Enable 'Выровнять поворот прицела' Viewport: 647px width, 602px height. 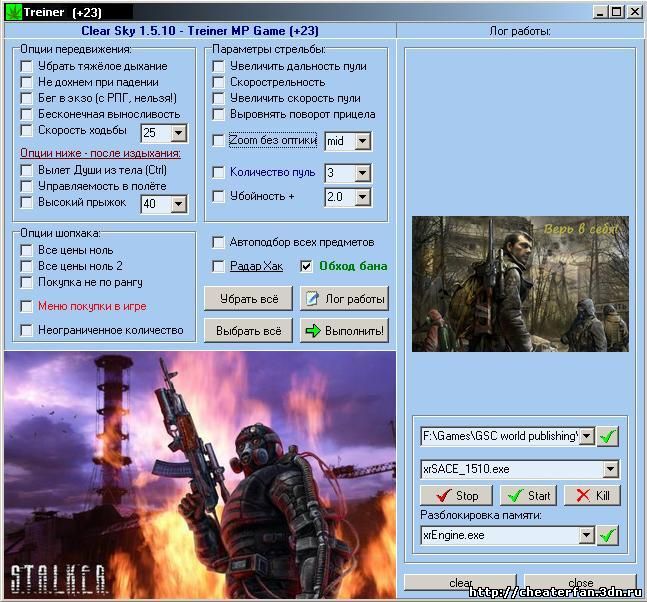pos(218,114)
